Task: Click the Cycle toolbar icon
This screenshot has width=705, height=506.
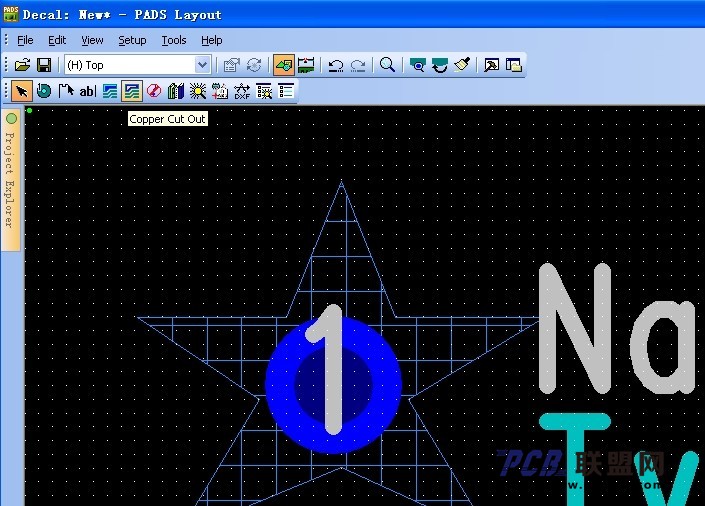Action: tap(254, 65)
